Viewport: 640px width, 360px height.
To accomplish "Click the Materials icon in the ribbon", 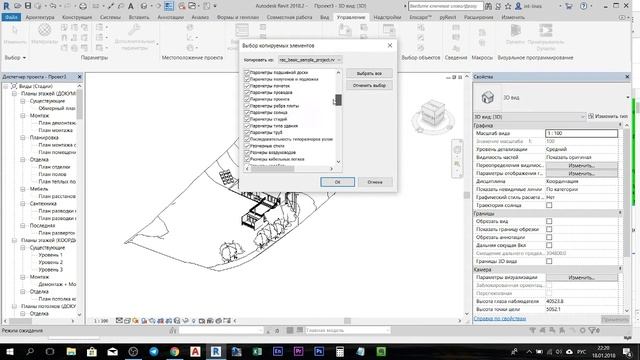I will point(44,31).
